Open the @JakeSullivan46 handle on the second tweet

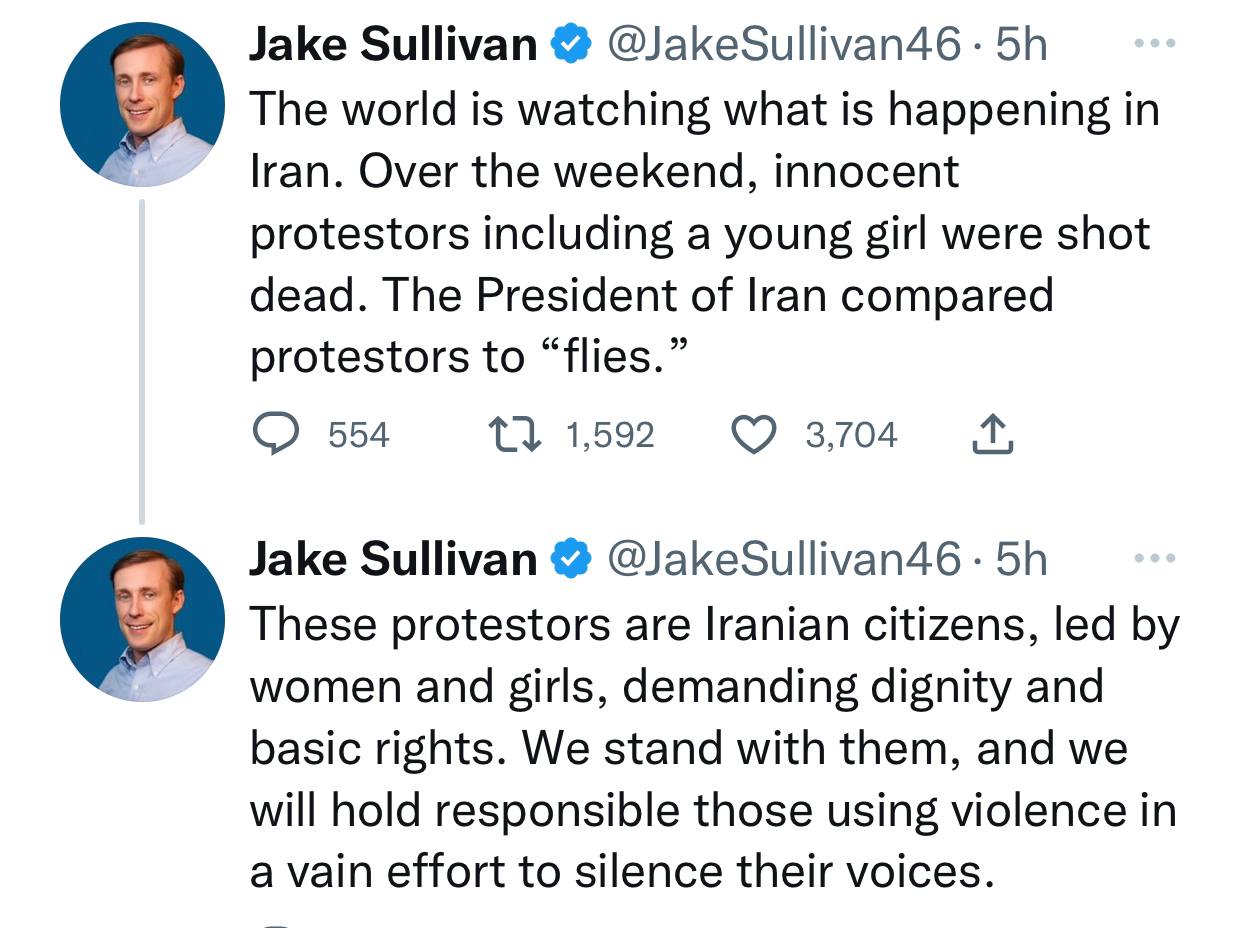[x=782, y=559]
